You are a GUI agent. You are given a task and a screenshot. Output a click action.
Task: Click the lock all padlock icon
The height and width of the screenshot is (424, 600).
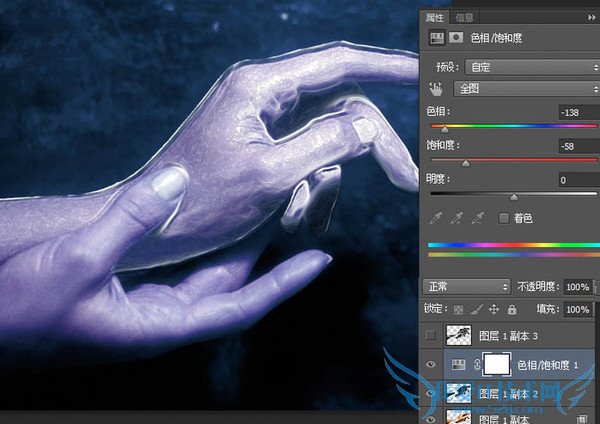(x=511, y=311)
